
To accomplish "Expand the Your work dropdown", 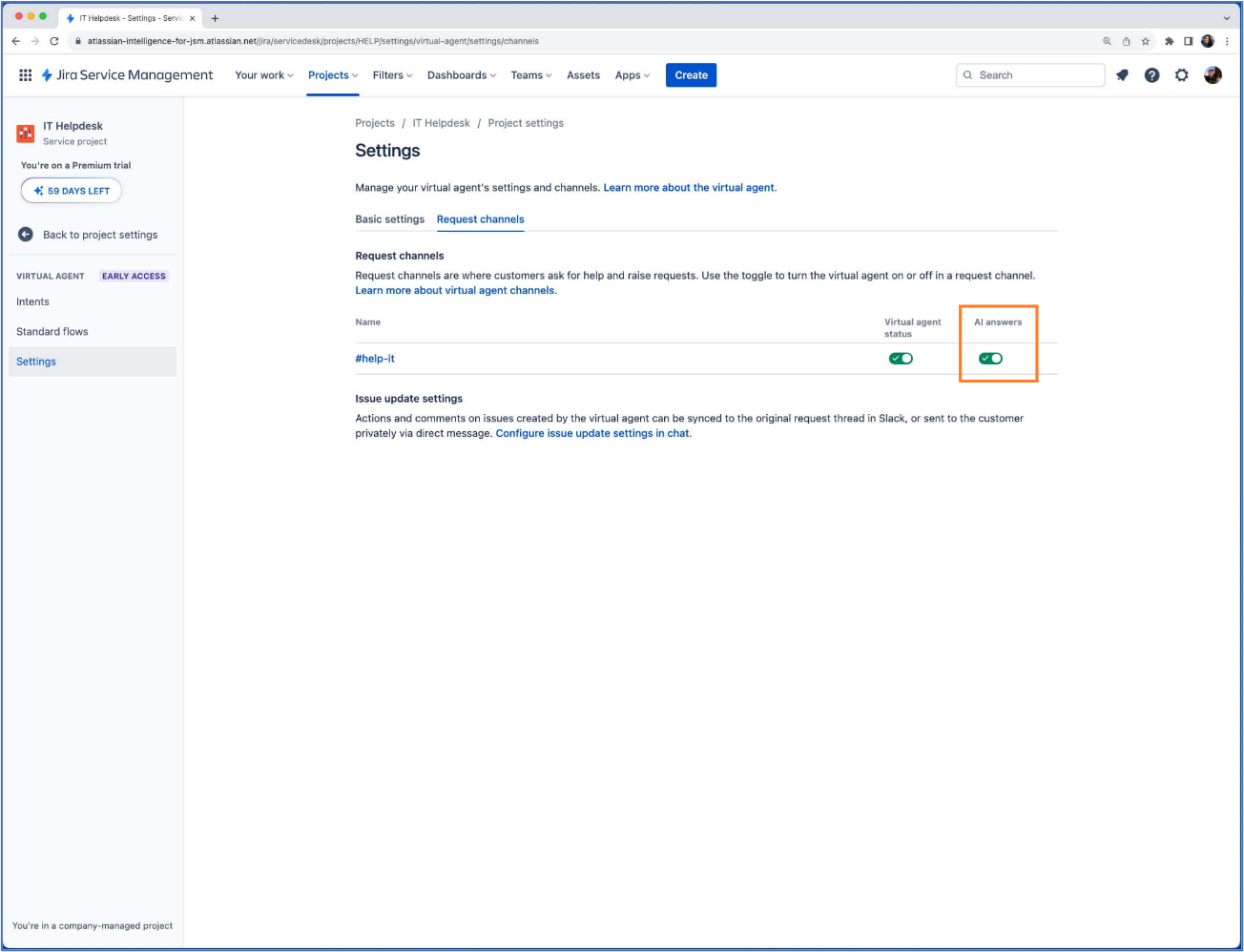I will click(x=264, y=75).
